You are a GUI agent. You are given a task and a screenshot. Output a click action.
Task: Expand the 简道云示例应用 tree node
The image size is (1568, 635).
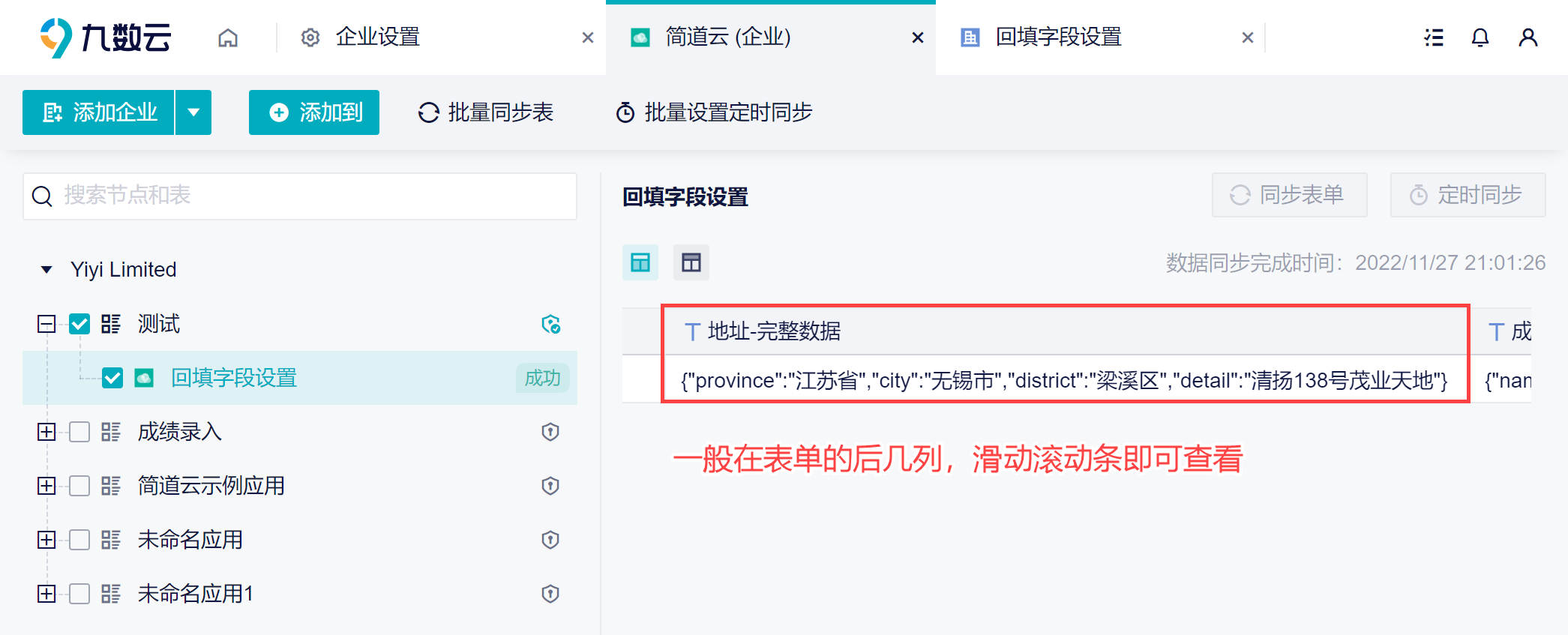tap(46, 486)
